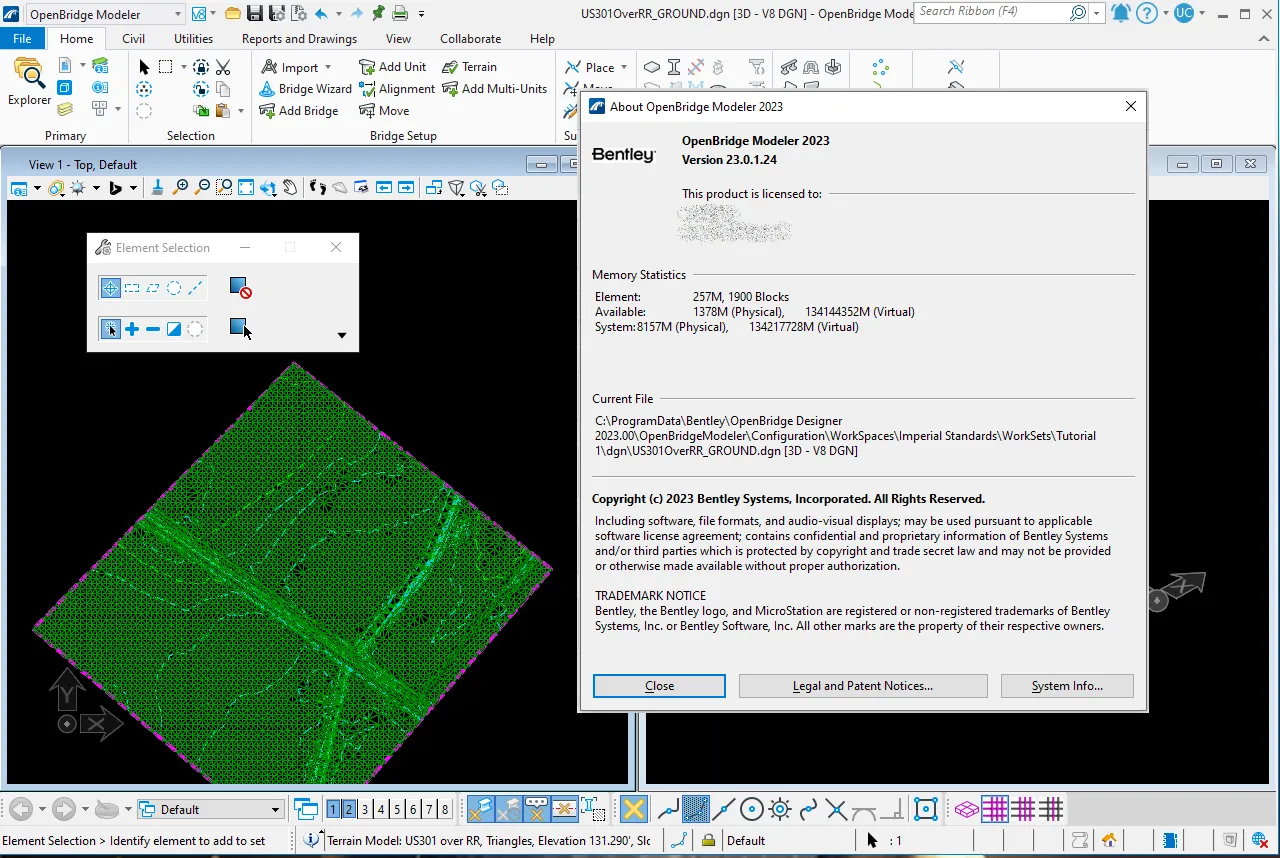The image size is (1280, 858).
Task: Close the About OpenBridge Modeler dialog
Action: (659, 686)
